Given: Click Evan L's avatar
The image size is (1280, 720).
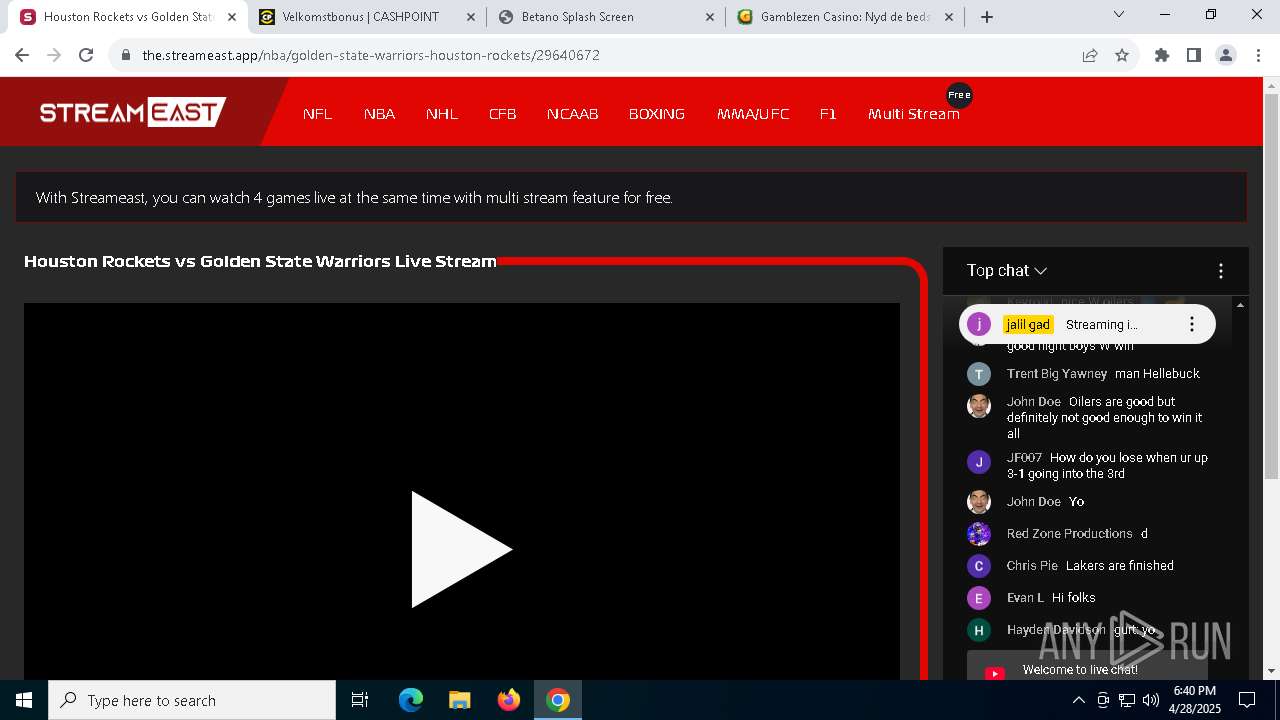Looking at the screenshot, I should 979,598.
